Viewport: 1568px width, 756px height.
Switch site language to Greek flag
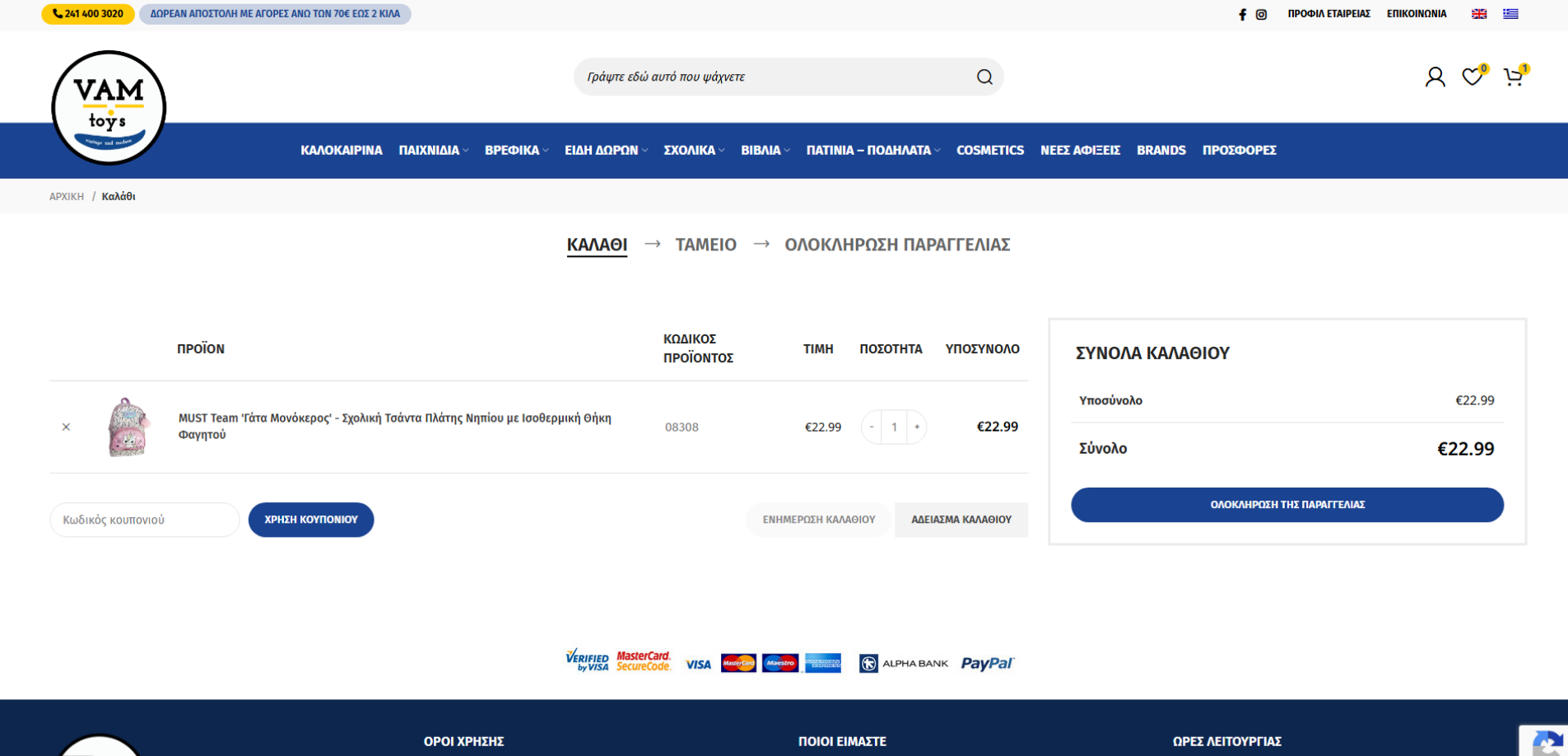pos(1510,14)
